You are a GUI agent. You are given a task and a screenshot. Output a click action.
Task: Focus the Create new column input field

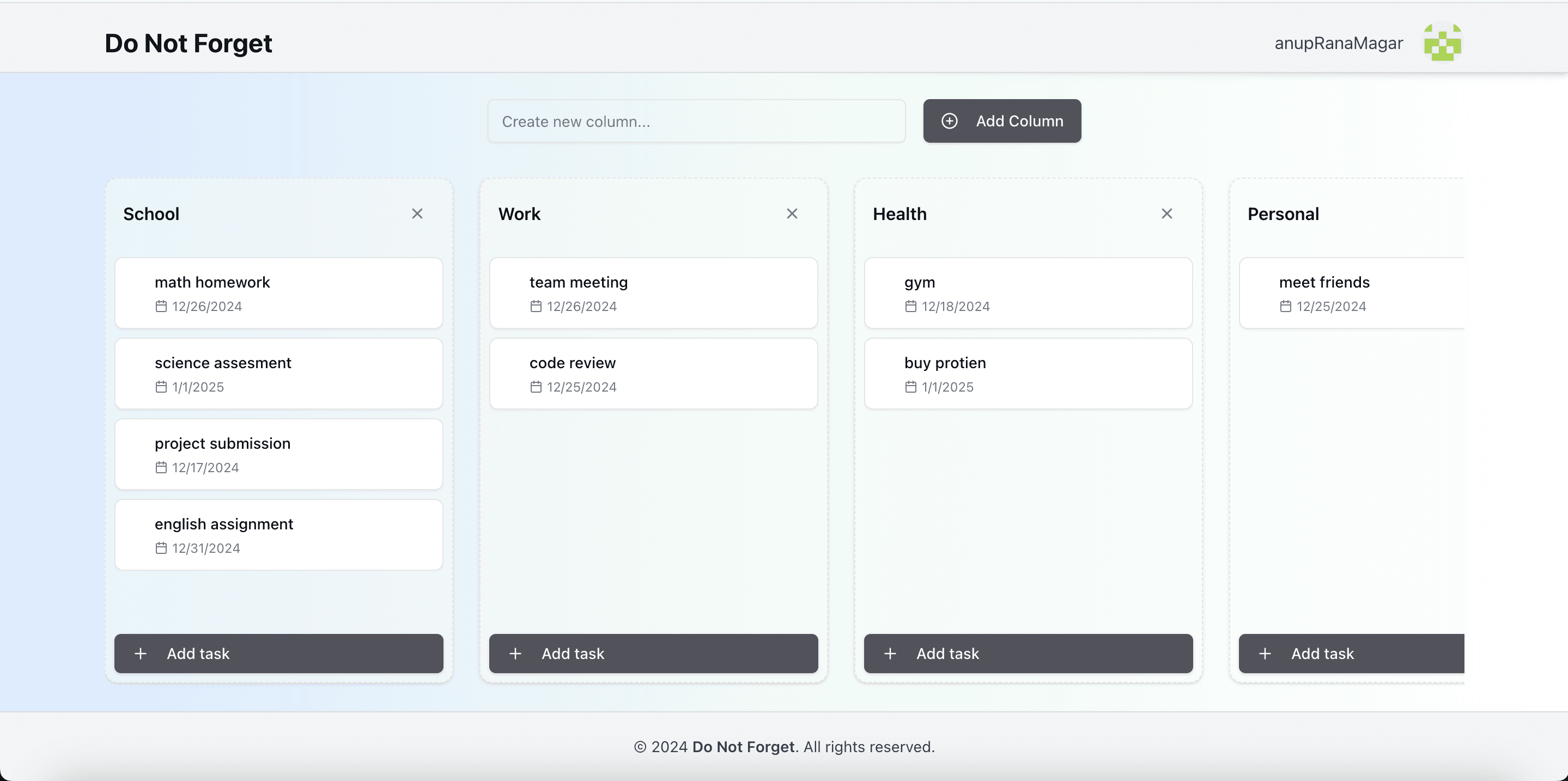tap(696, 121)
